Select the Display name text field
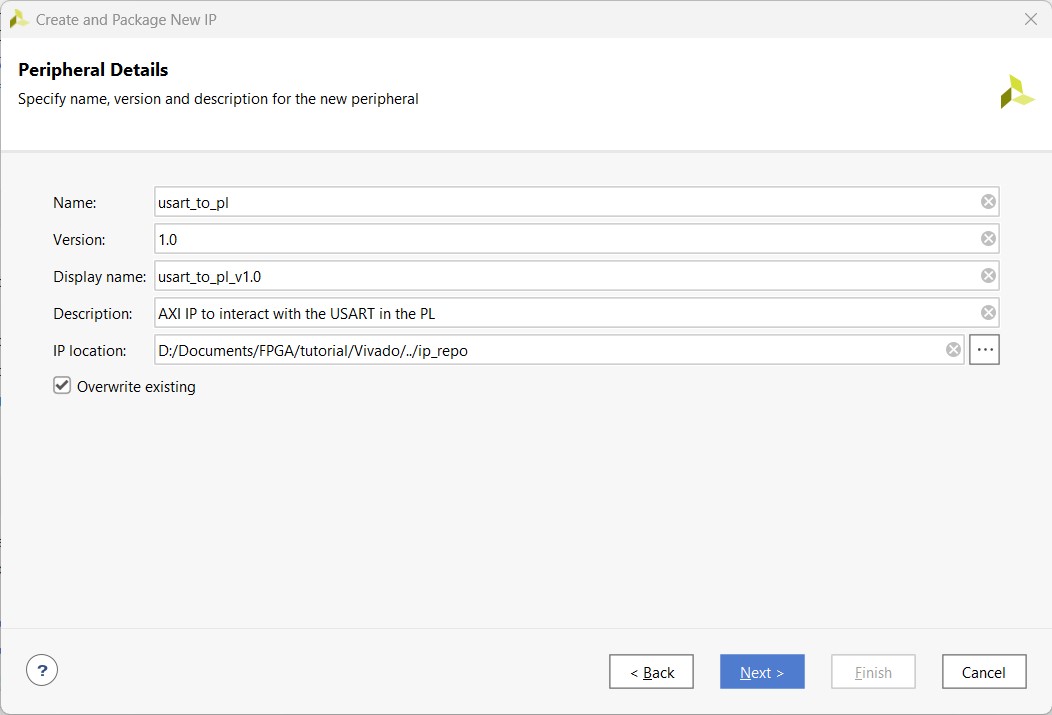Viewport: 1052px width, 715px height. pyautogui.click(x=565, y=276)
